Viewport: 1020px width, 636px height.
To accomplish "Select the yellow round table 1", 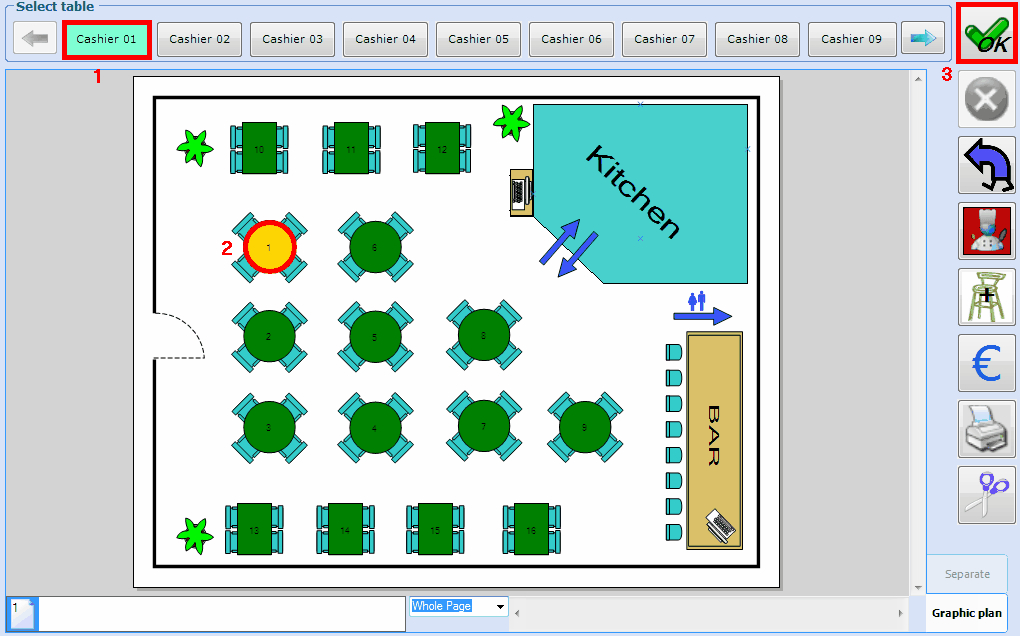I will point(269,247).
